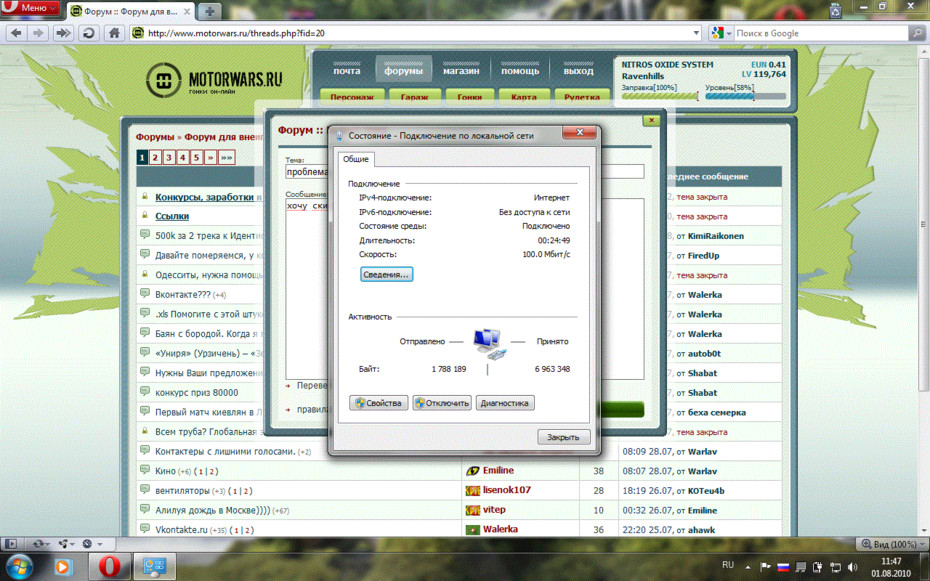Click the Walerka user flag icon
The height and width of the screenshot is (581, 930).
[x=473, y=529]
